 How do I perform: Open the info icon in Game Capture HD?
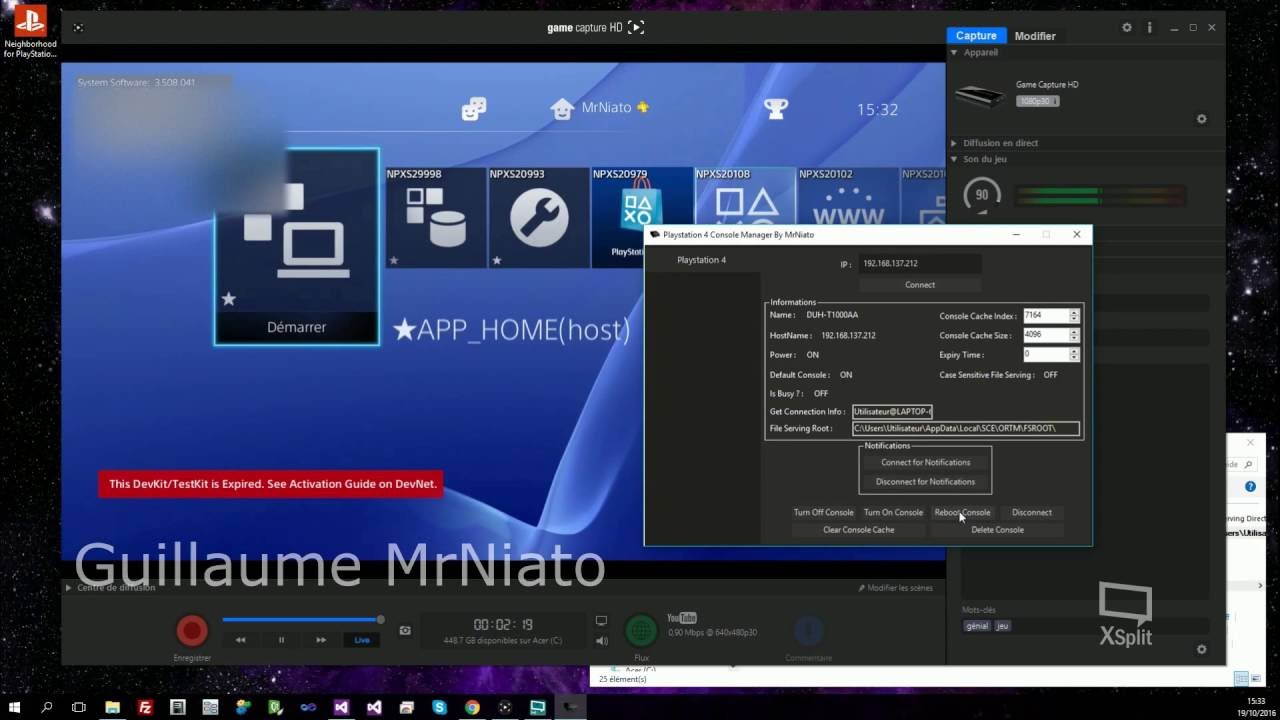1149,28
